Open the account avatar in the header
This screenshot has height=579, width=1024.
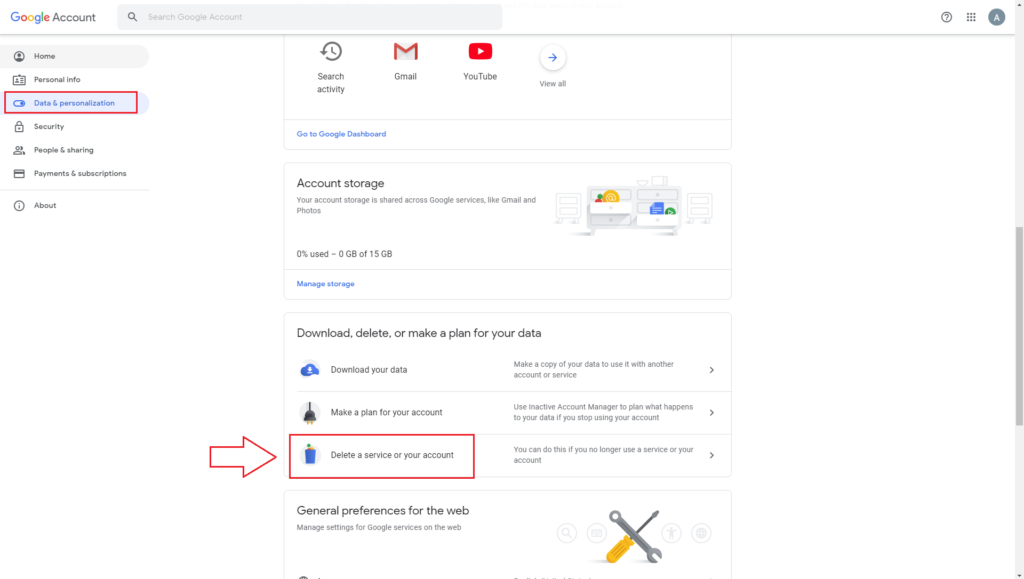click(x=996, y=17)
